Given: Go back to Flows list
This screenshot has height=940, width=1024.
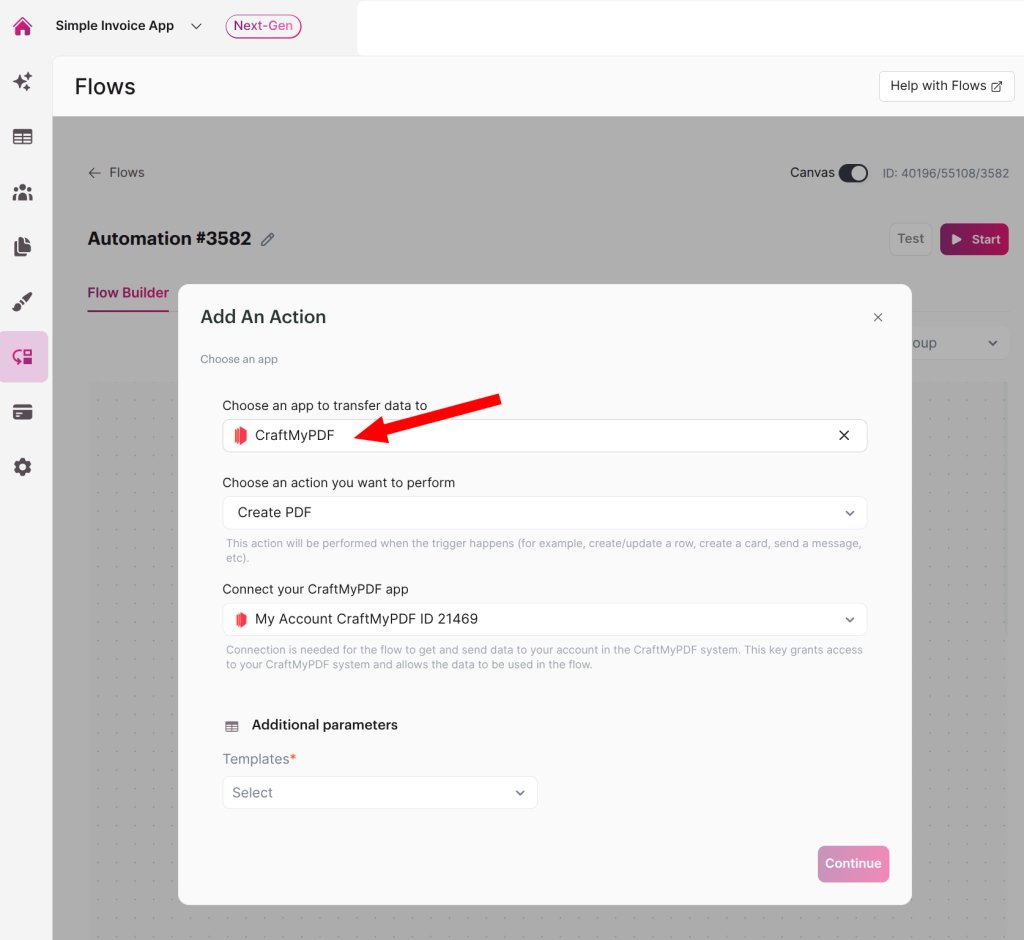Looking at the screenshot, I should [116, 173].
